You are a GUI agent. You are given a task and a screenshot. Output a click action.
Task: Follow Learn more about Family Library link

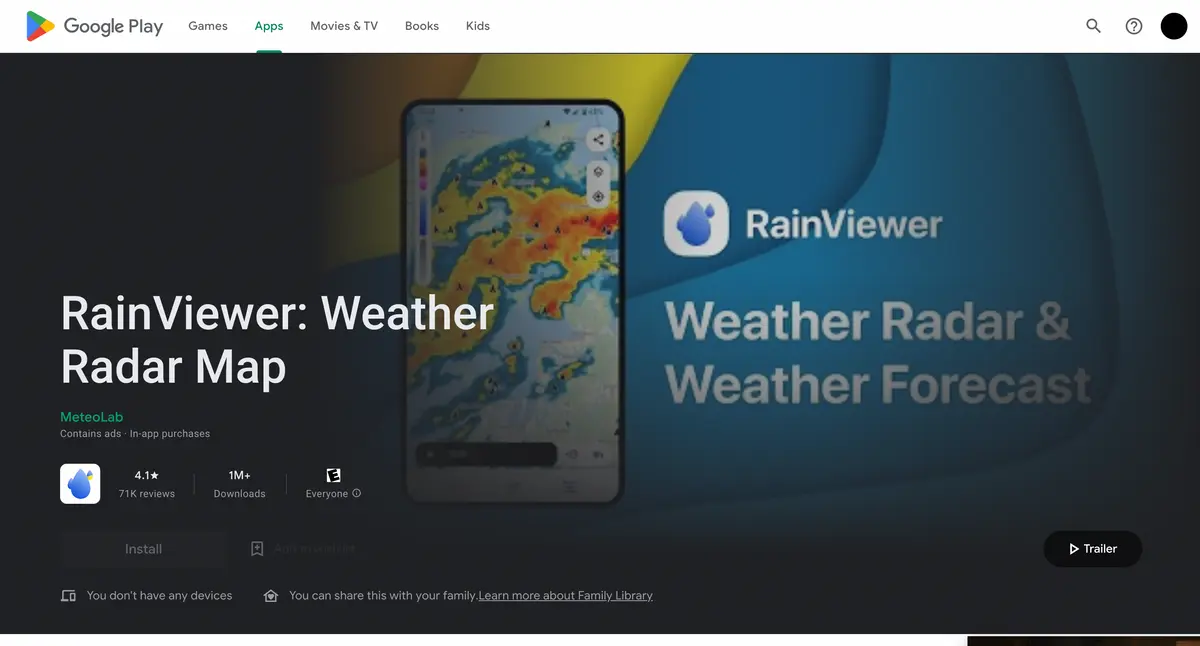565,596
